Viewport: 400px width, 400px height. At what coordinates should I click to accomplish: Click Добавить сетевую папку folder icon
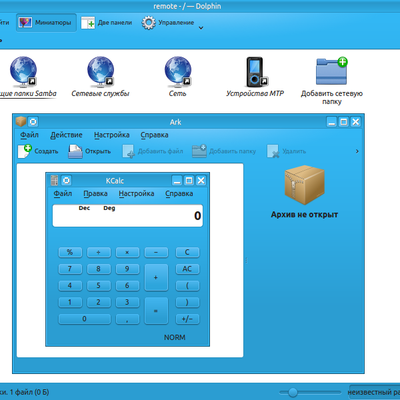tap(332, 71)
